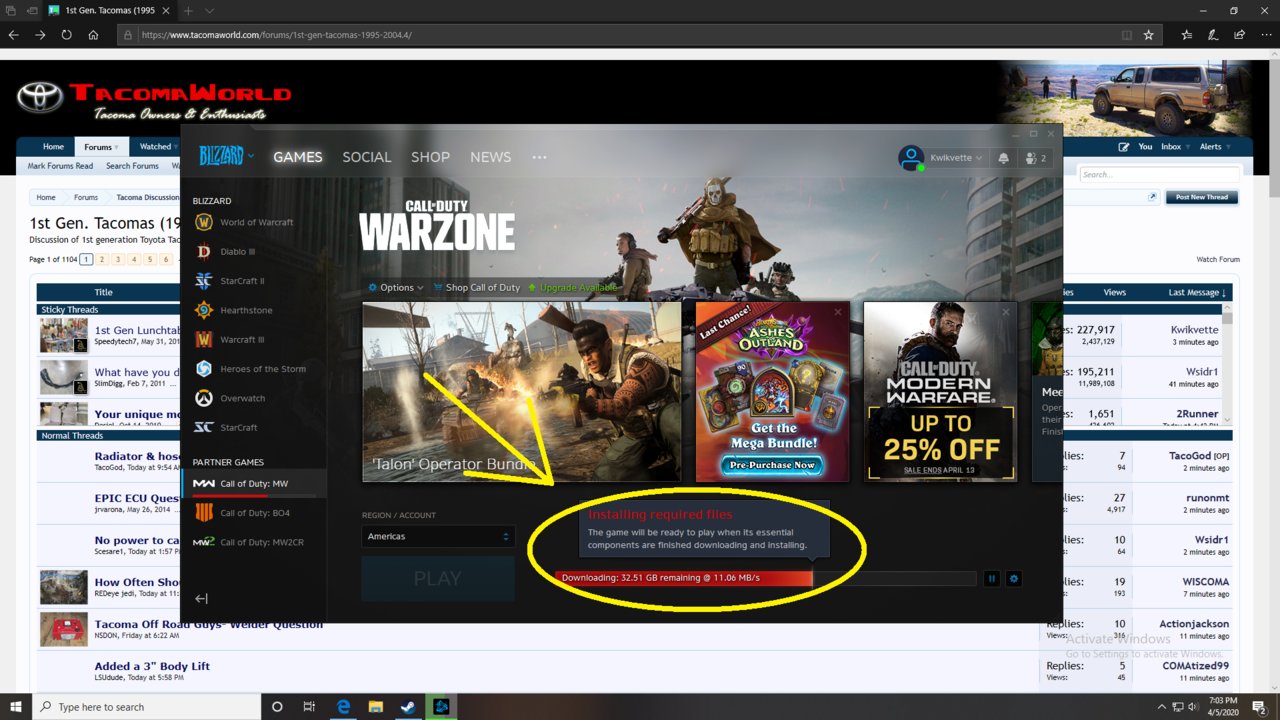The width and height of the screenshot is (1280, 720).
Task: Open Windows notification center
Action: pyautogui.click(x=1259, y=707)
